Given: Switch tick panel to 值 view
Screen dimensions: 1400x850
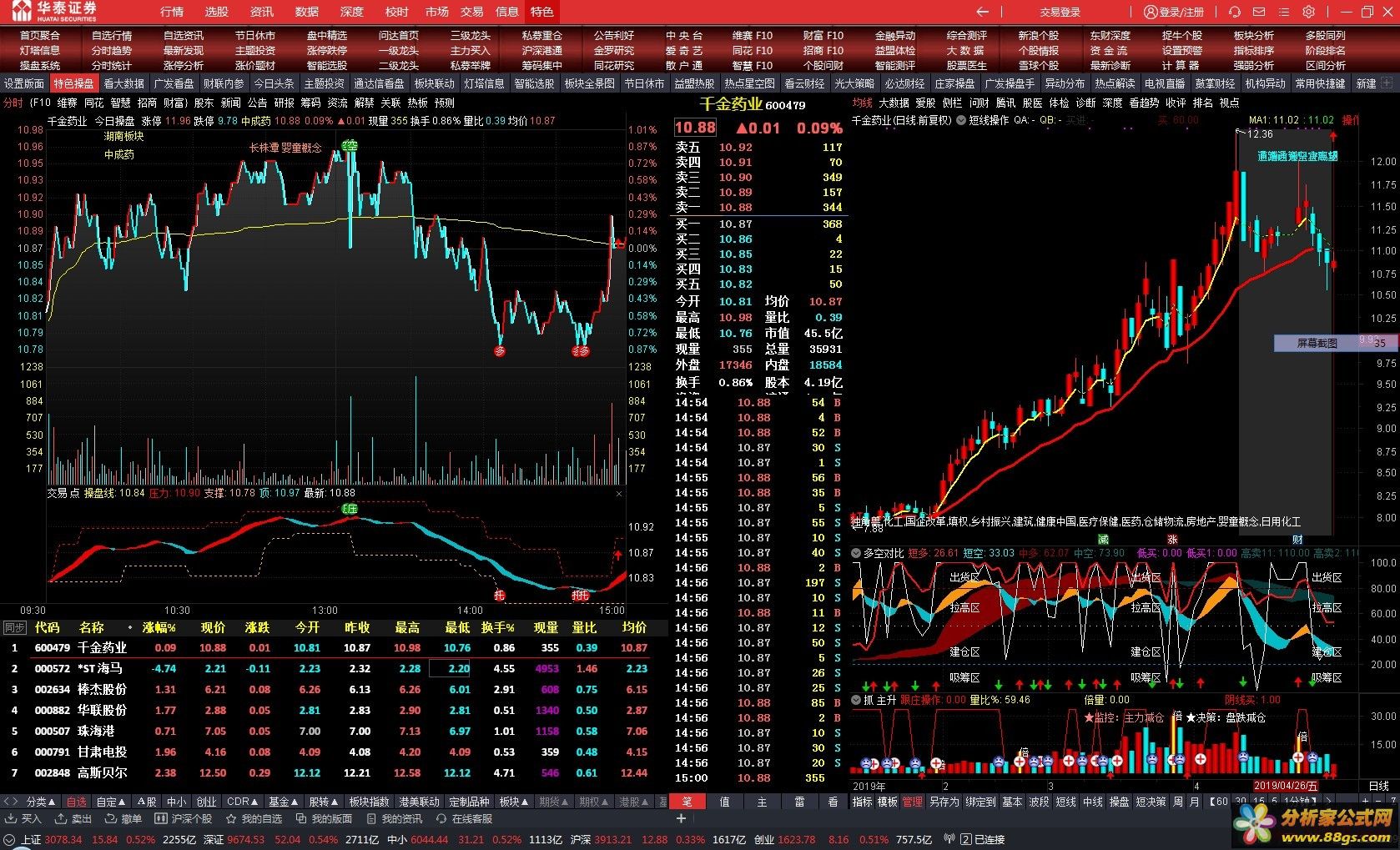Looking at the screenshot, I should coord(724,802).
